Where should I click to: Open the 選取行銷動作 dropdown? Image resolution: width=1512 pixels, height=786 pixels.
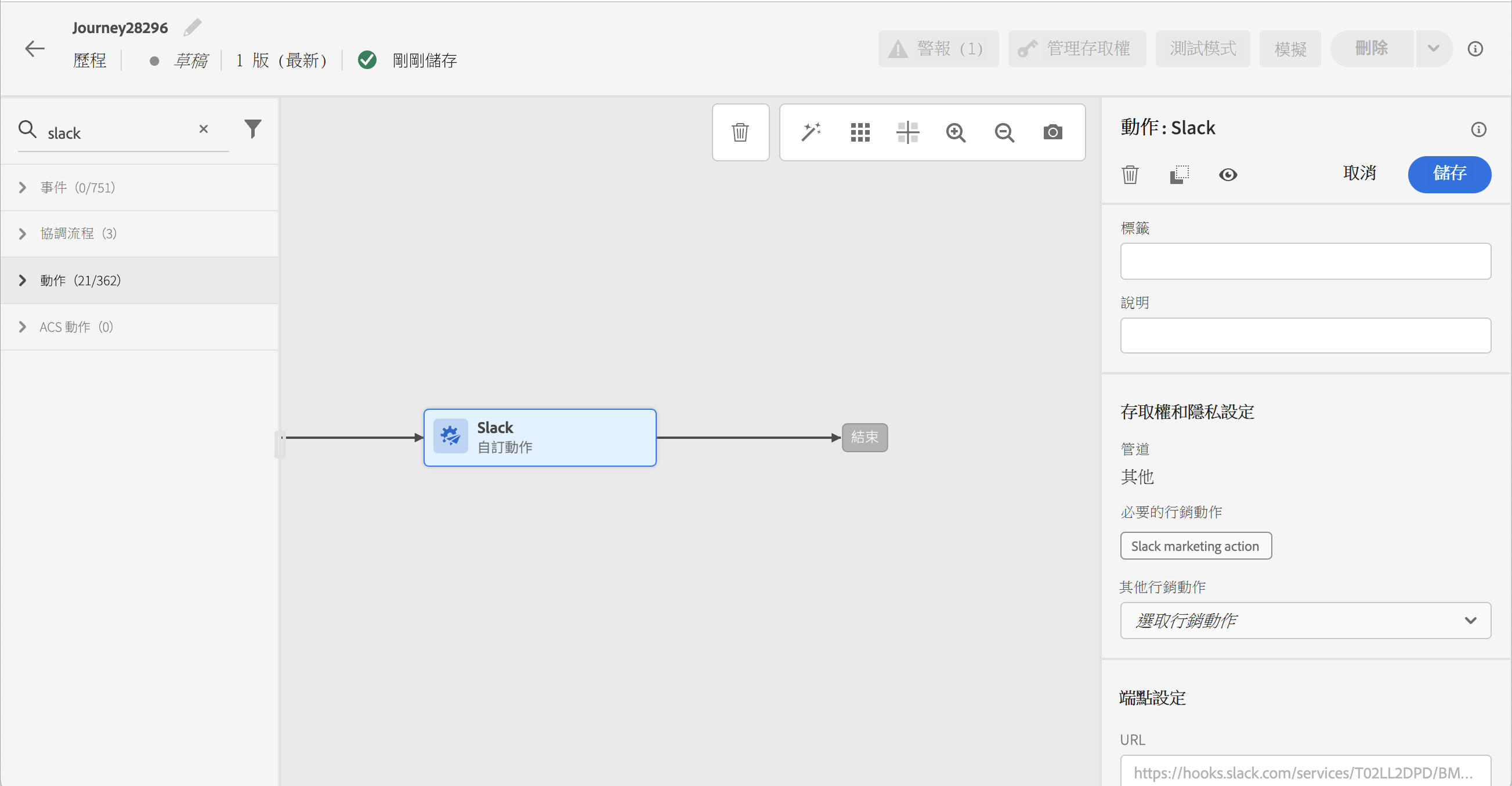1305,620
